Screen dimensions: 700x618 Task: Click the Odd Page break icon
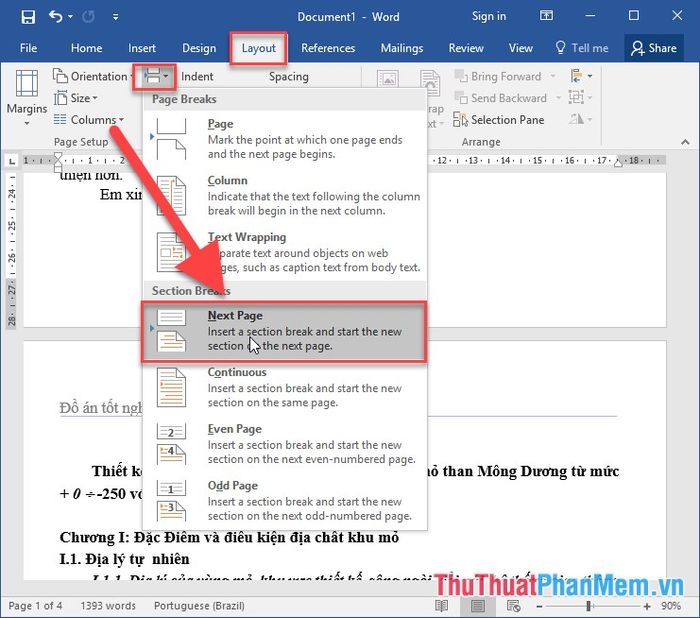(x=171, y=500)
